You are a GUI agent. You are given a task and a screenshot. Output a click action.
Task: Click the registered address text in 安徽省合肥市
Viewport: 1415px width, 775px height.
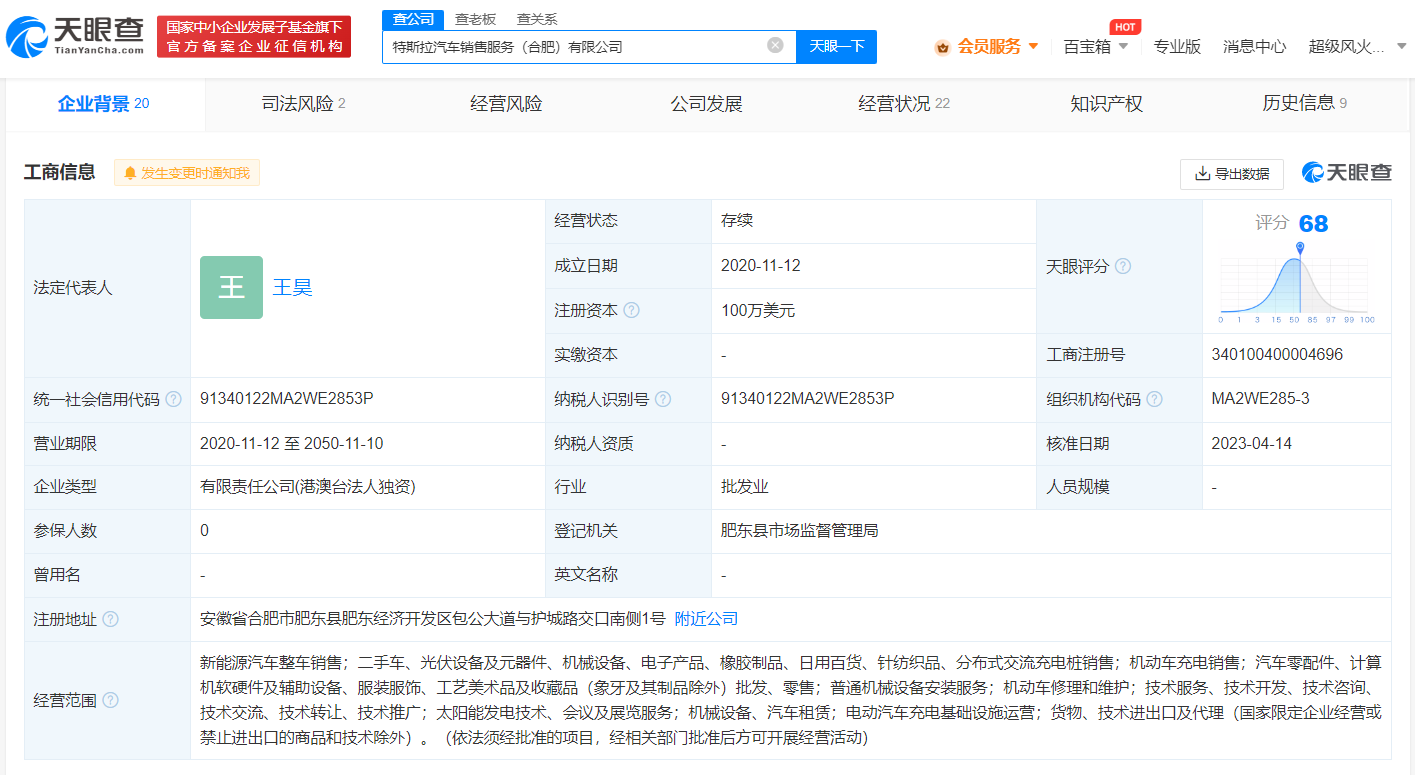pos(432,619)
